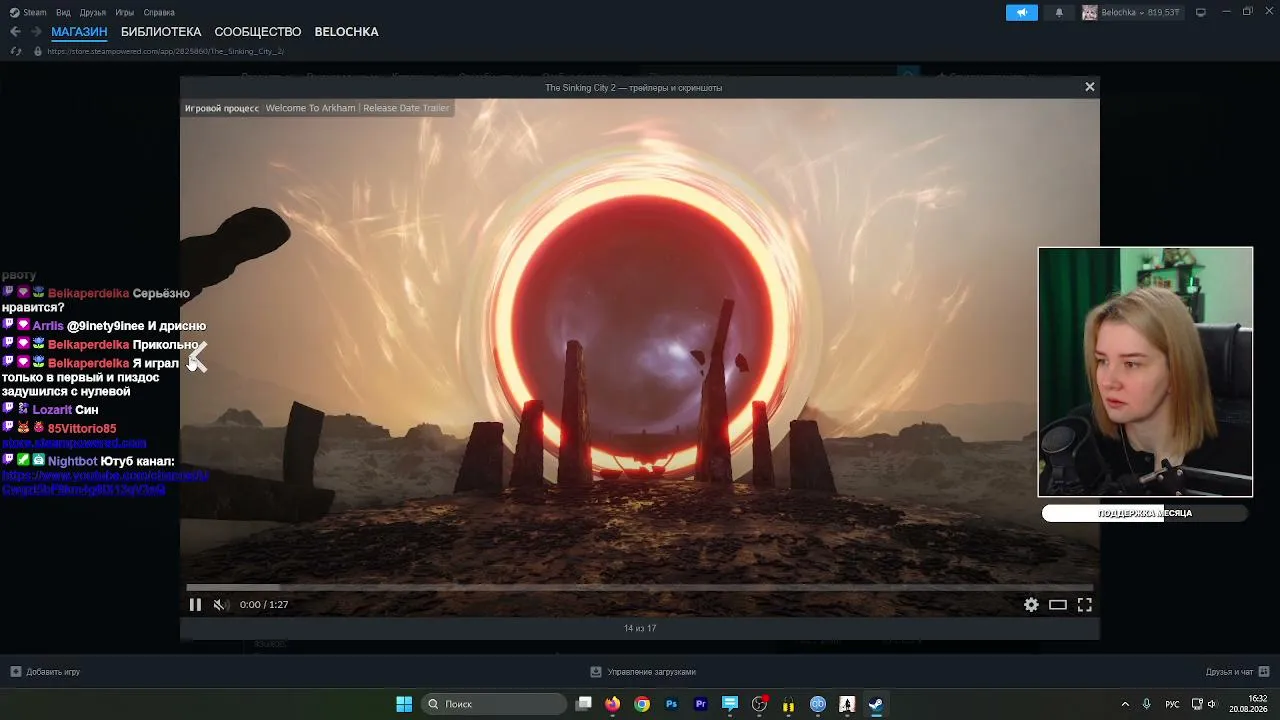This screenshot has width=1280, height=720.
Task: Open Steam announcements megaphone button
Action: click(x=1022, y=12)
